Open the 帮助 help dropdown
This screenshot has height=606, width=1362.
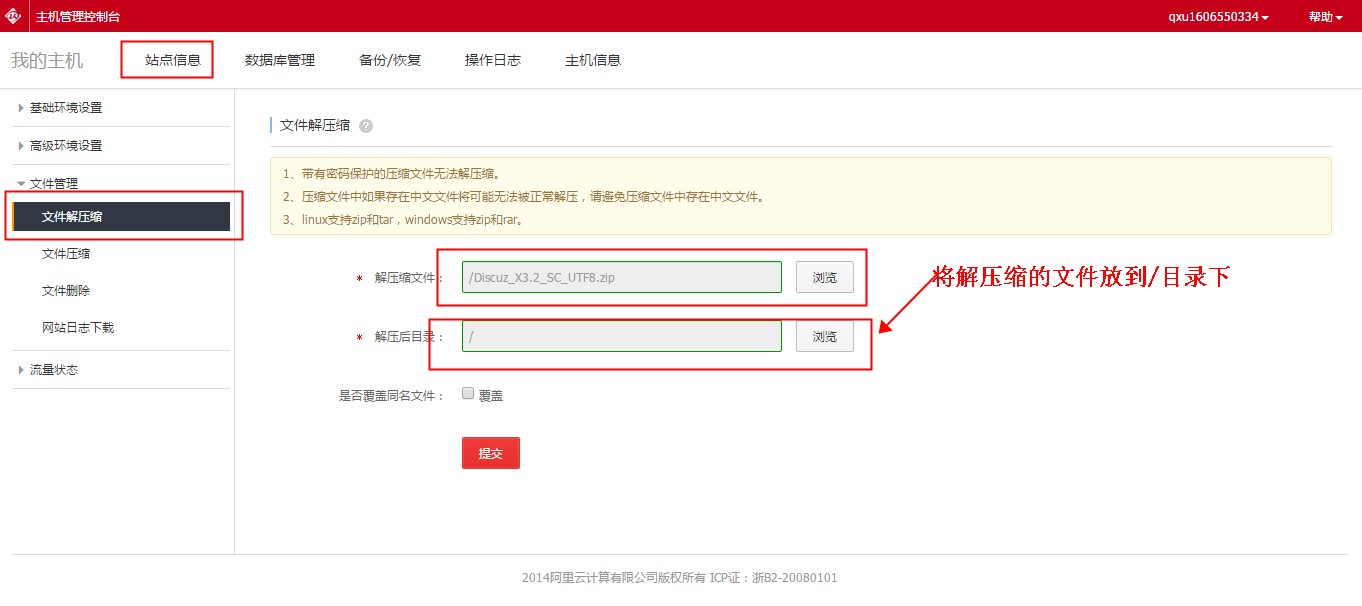click(1325, 17)
